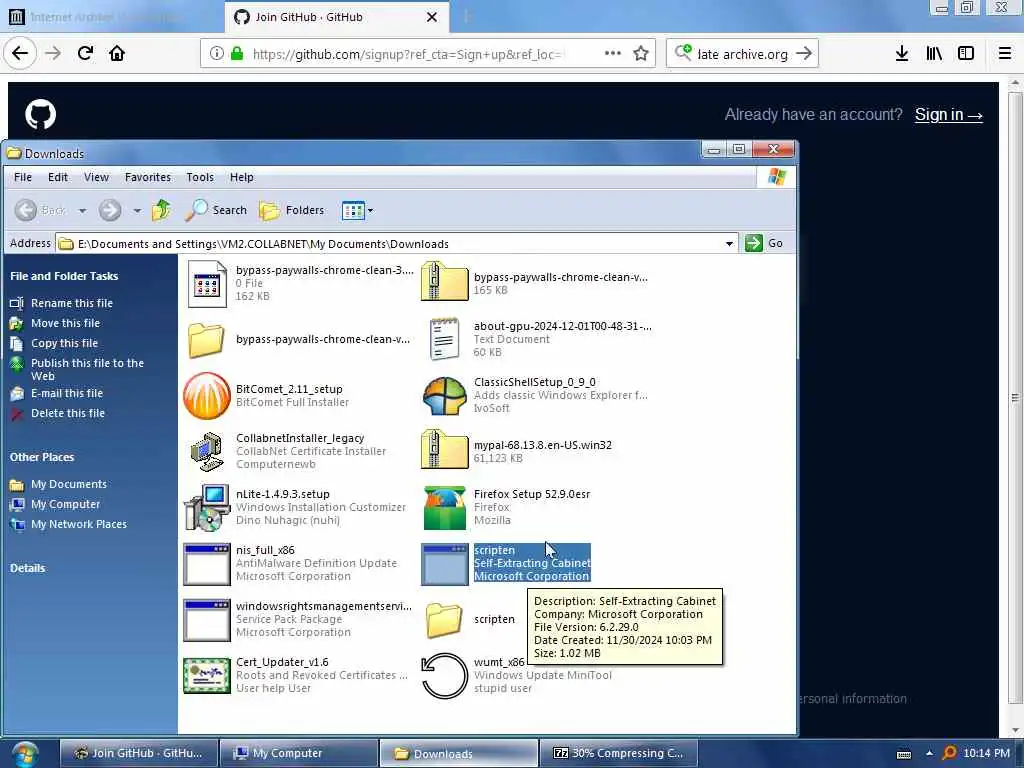Select mypal-68.13.8.en-US.win32 zip icon
Image resolution: width=1024 pixels, height=768 pixels.
pos(445,449)
